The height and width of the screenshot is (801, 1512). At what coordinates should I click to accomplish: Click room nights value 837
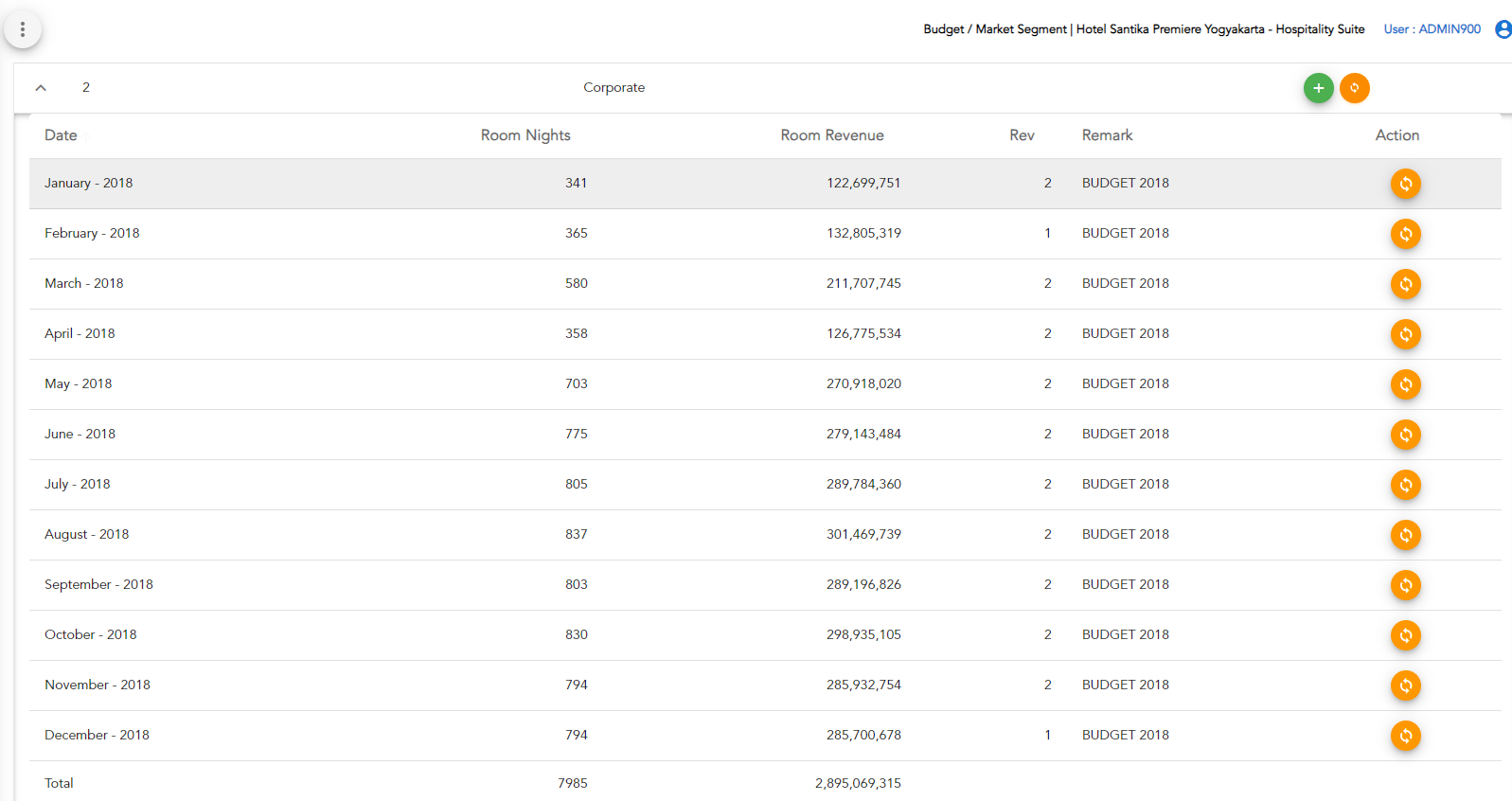click(576, 534)
